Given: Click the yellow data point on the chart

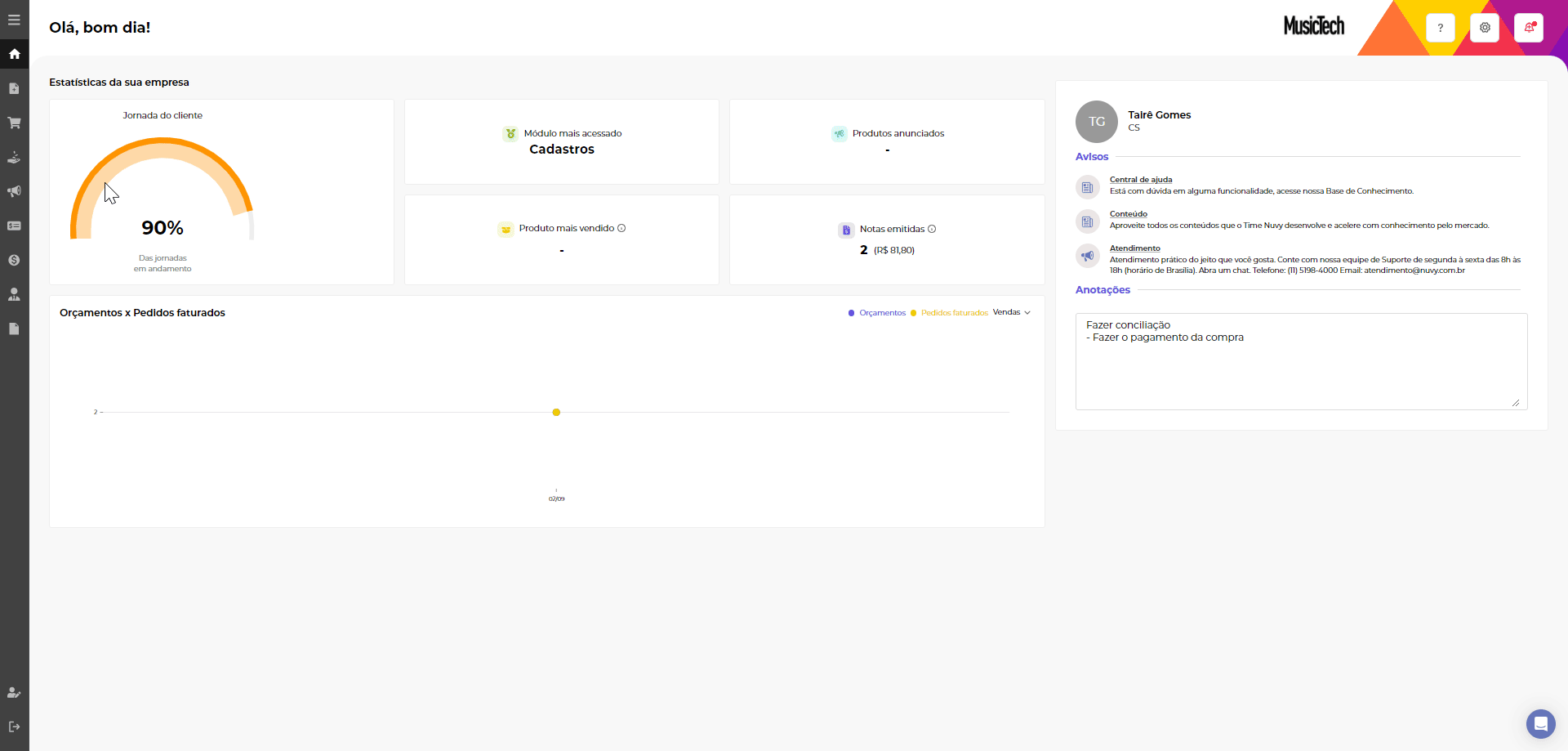Looking at the screenshot, I should (556, 413).
